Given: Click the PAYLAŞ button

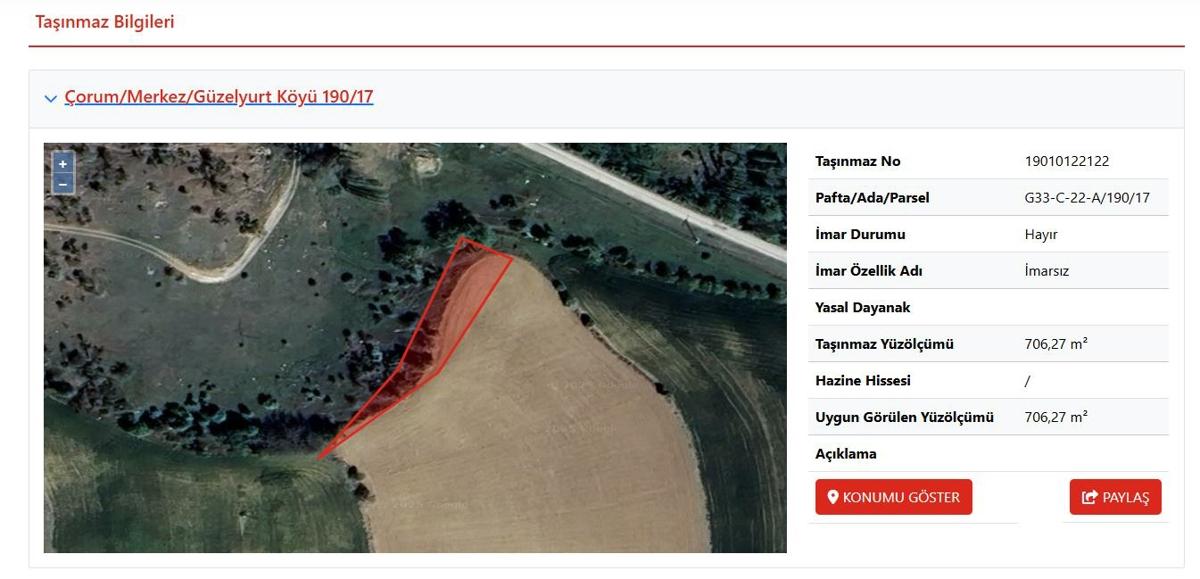Looking at the screenshot, I should tap(1115, 497).
